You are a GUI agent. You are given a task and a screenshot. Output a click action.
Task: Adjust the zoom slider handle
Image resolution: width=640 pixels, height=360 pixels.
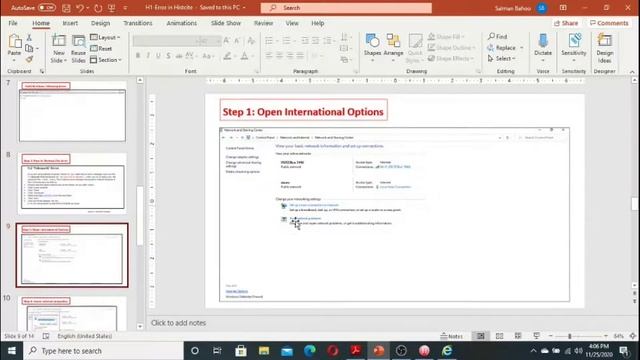pos(570,336)
